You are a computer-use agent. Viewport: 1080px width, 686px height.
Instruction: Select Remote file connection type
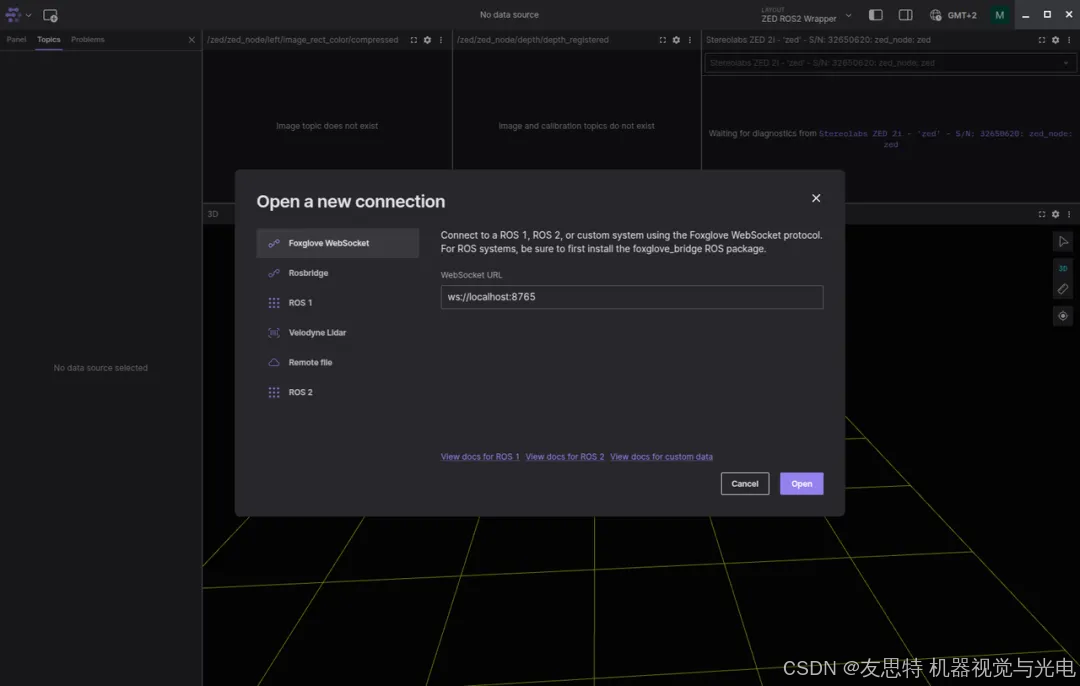tap(338, 362)
